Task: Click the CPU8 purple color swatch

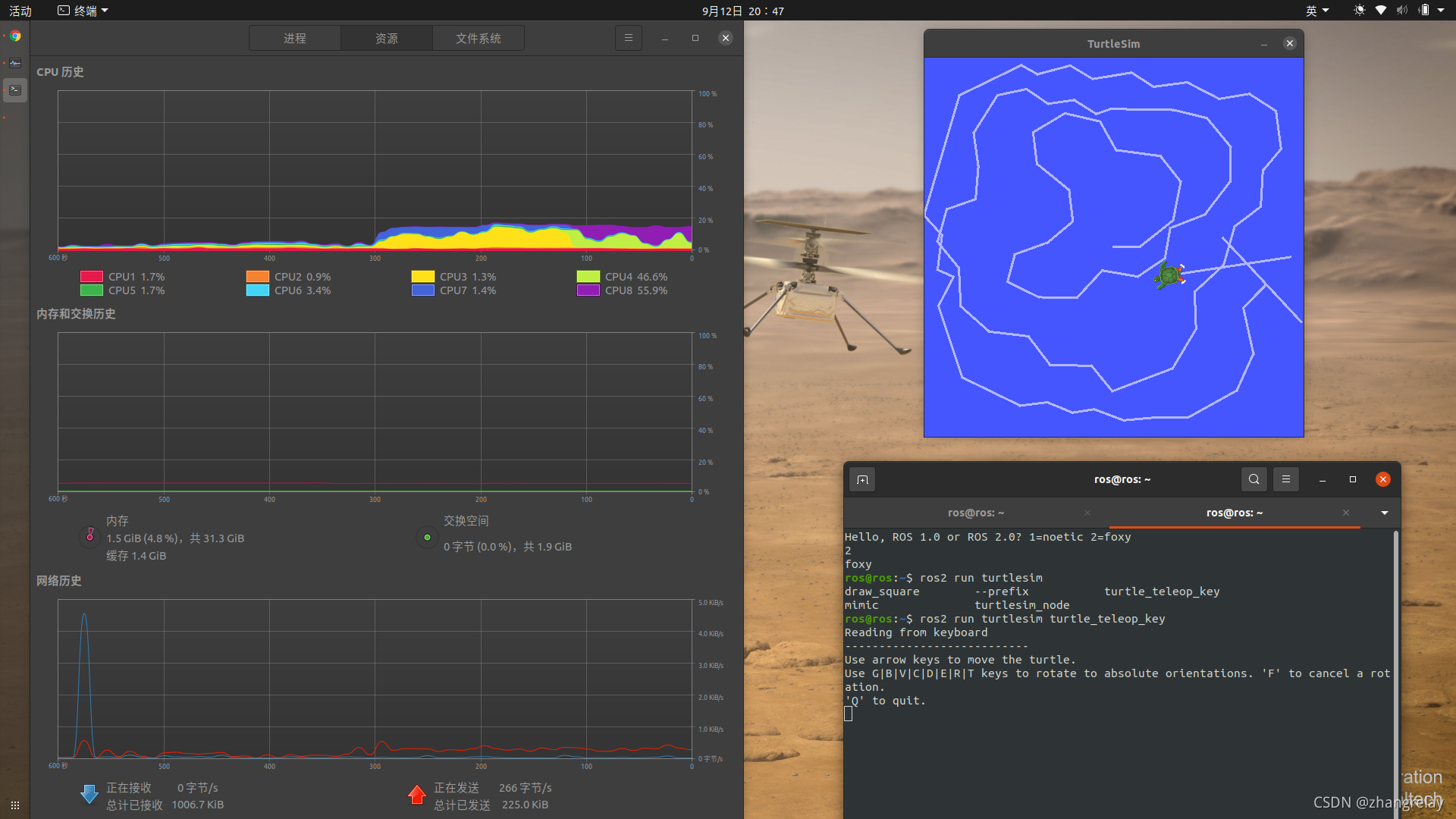Action: [588, 290]
